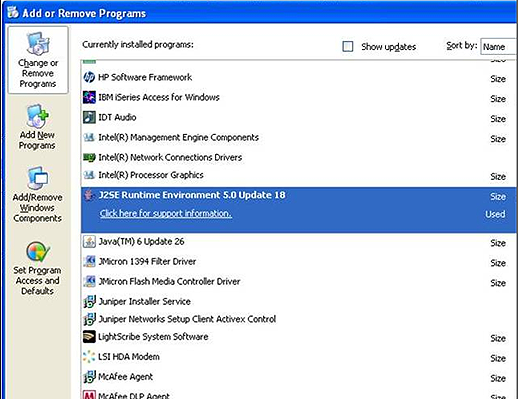Click Intel Network Connections Drivers icon

click(89, 157)
